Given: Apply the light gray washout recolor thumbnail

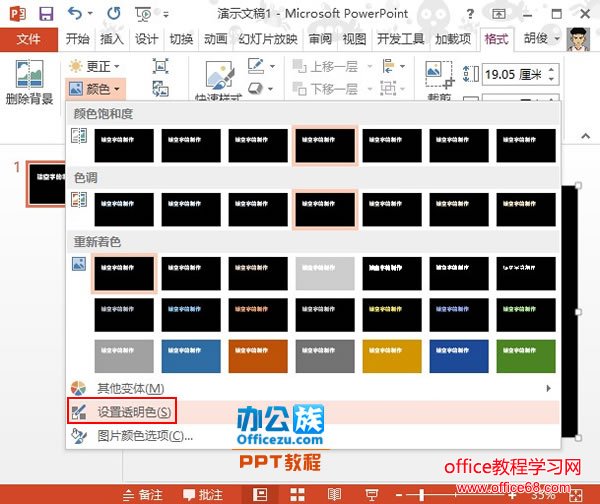Looking at the screenshot, I should (325, 273).
